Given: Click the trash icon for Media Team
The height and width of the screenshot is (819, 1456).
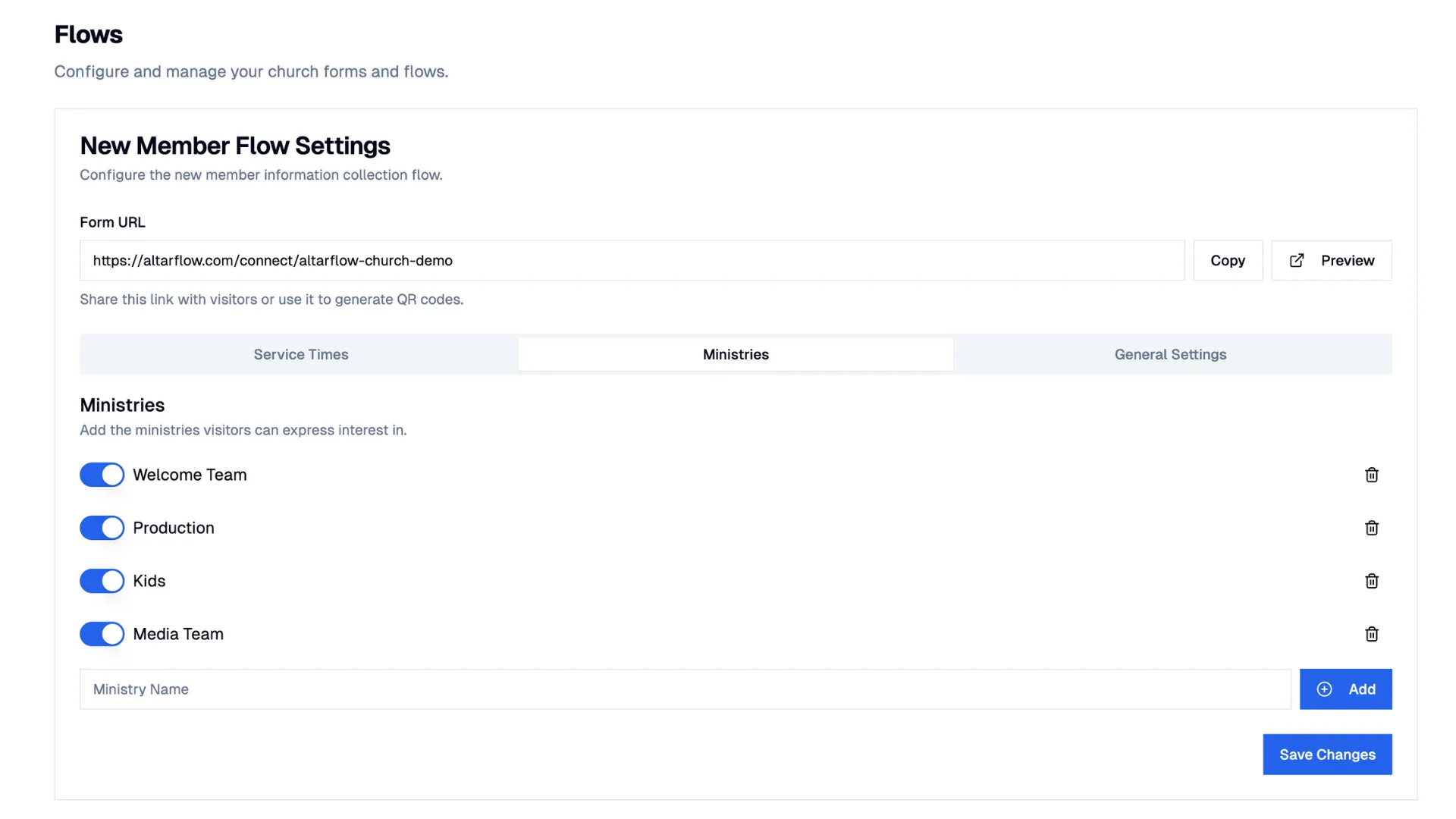Looking at the screenshot, I should [1371, 634].
